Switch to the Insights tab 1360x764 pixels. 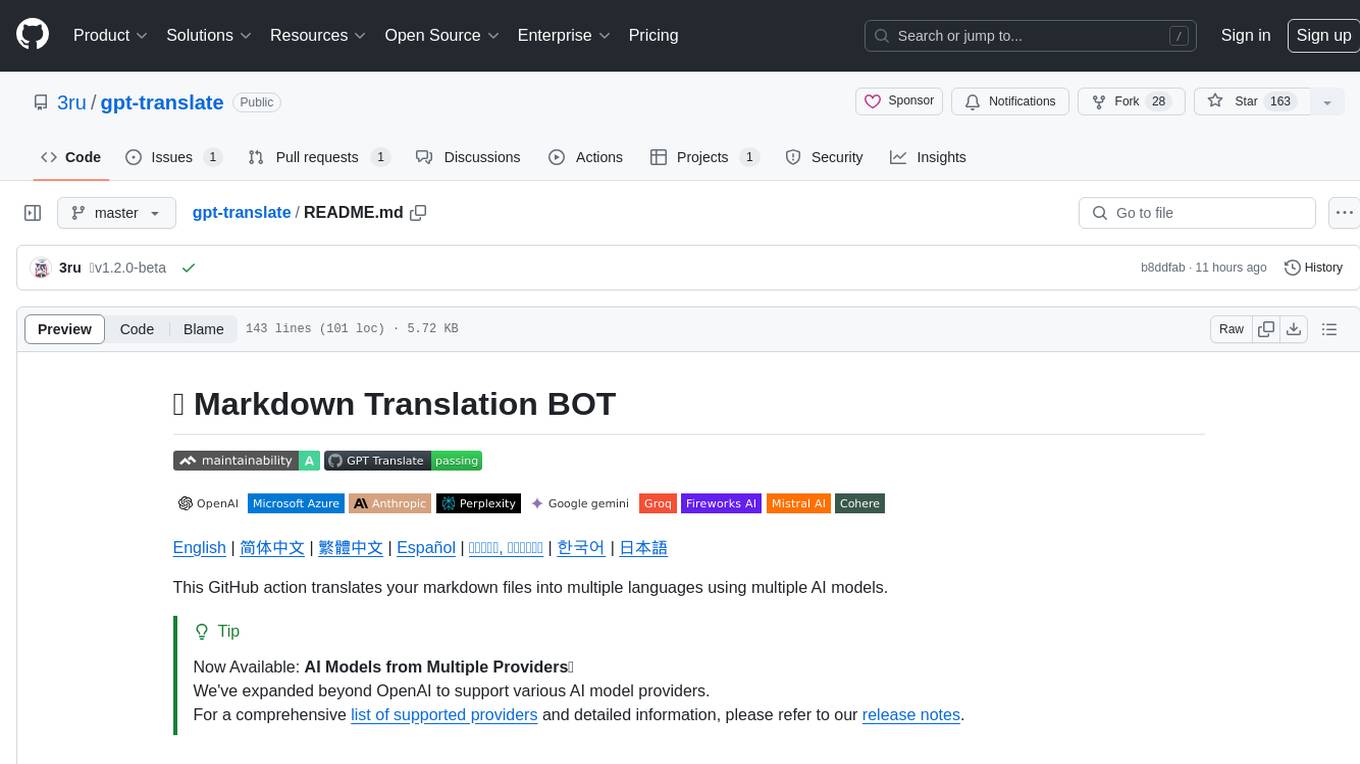[928, 157]
